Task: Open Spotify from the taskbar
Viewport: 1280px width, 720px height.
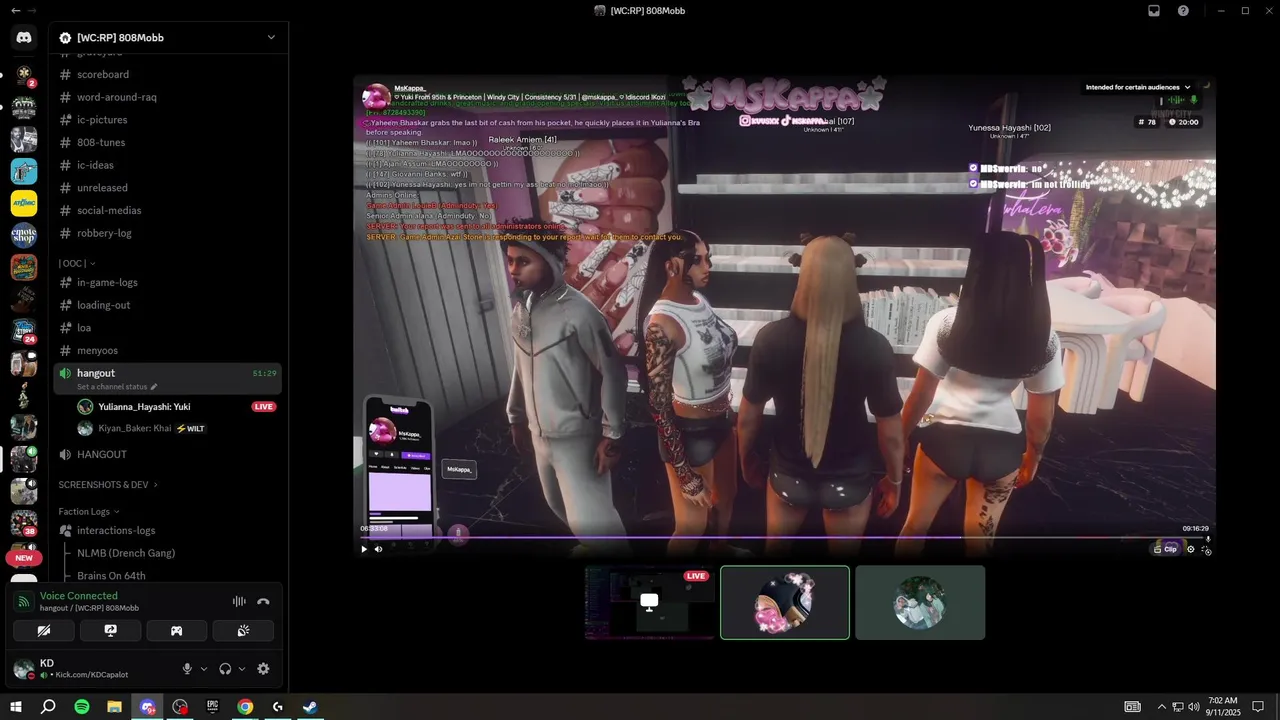Action: click(x=82, y=707)
